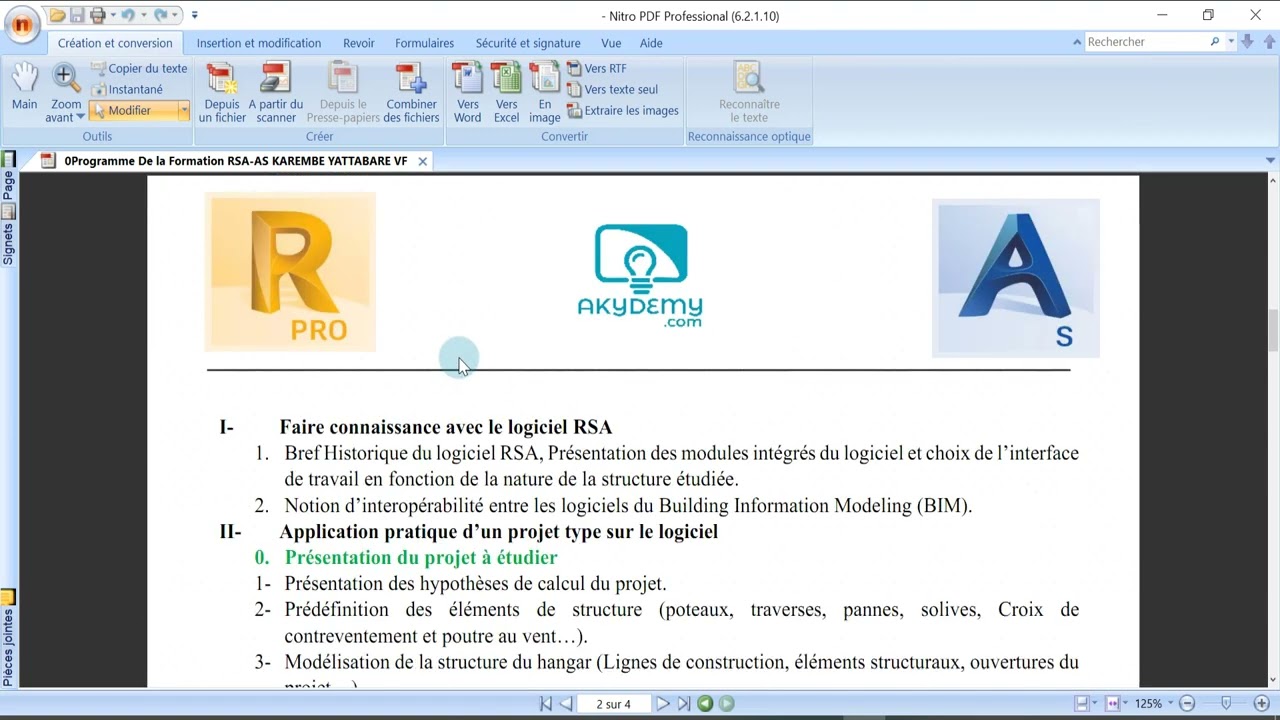
Task: Convert Vers RTF
Action: [x=597, y=68]
